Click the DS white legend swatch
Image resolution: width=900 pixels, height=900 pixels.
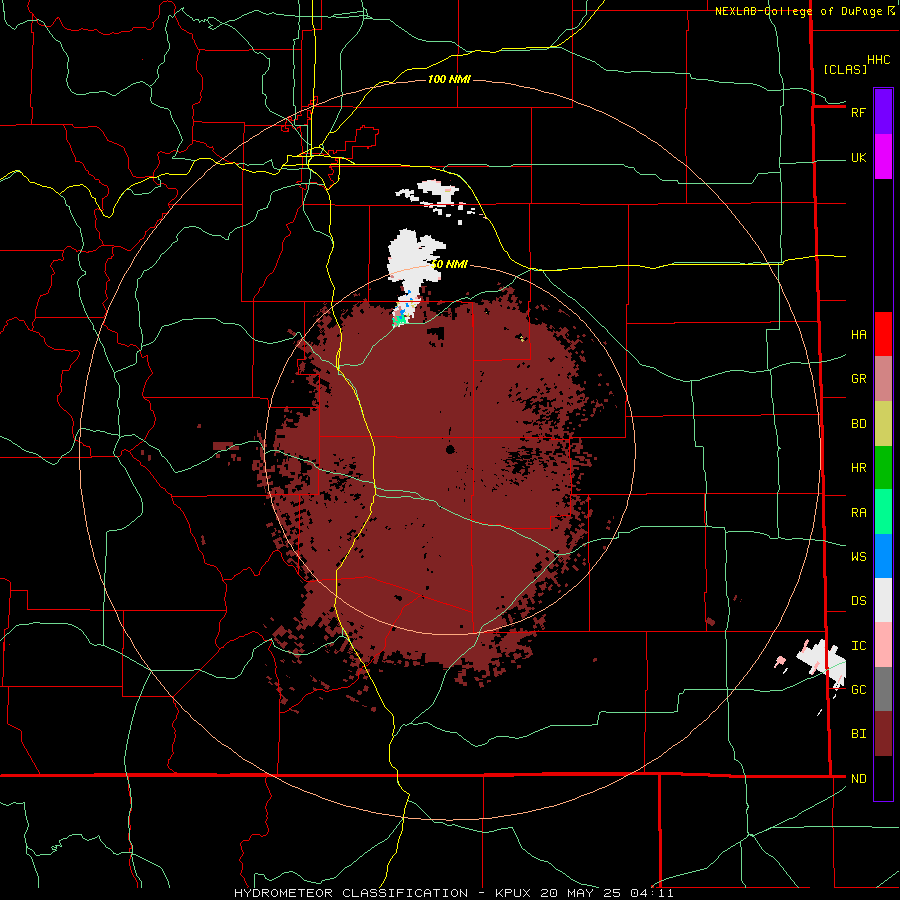[x=883, y=600]
